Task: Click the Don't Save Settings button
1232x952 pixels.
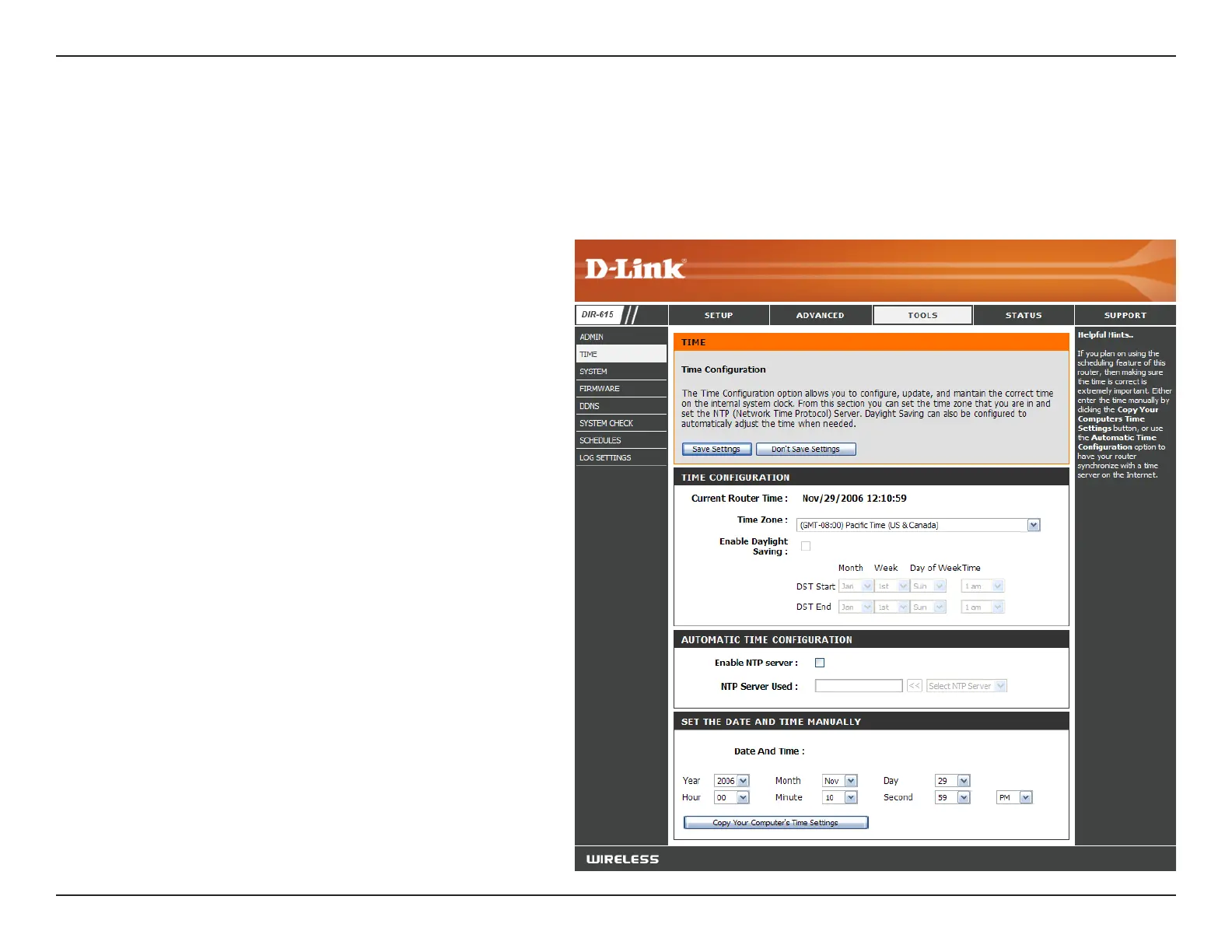Action: tap(806, 450)
